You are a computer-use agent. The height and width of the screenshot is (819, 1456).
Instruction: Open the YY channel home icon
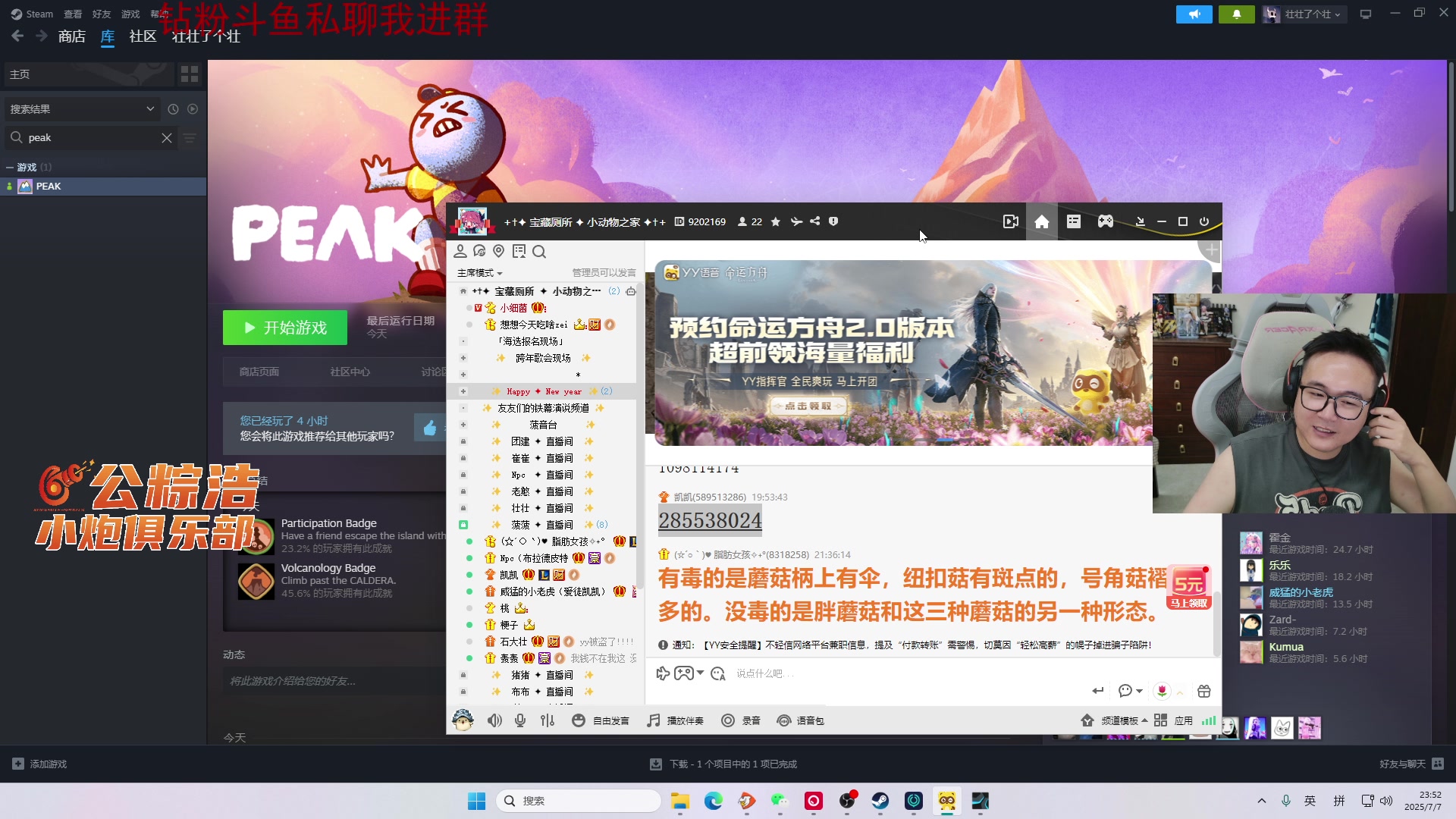(1042, 221)
